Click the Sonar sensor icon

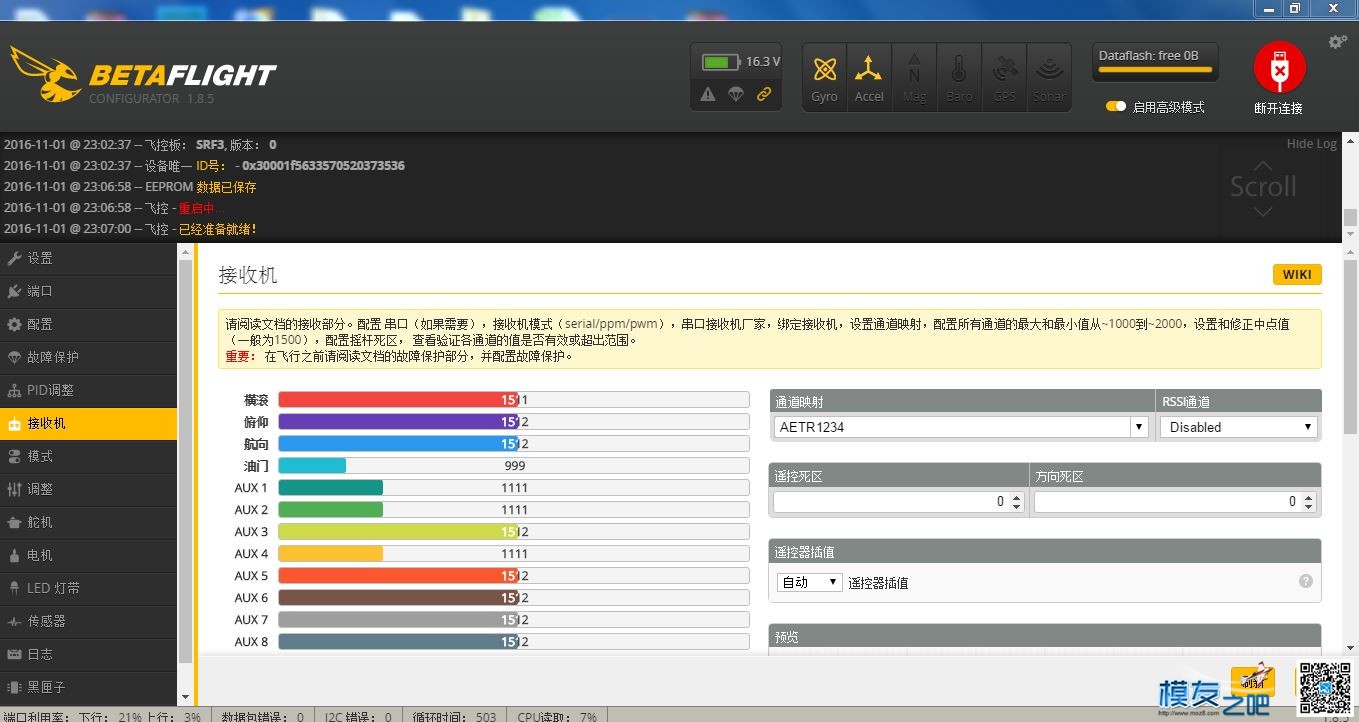point(1049,77)
